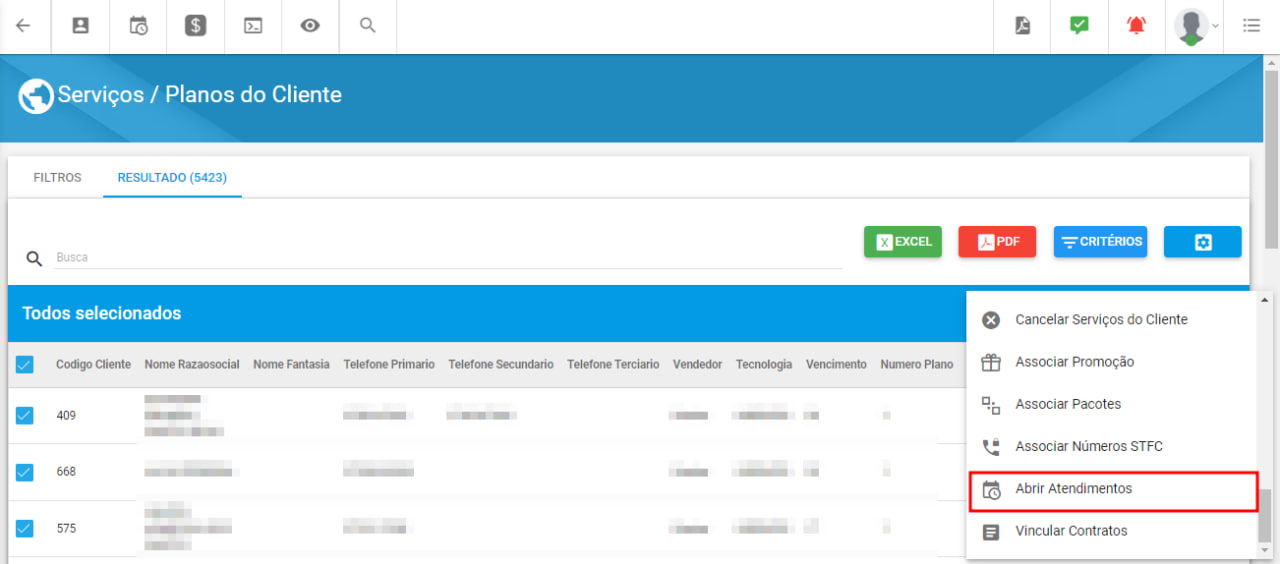Select the RESULTADO (5423) tab
The image size is (1280, 564).
(172, 177)
